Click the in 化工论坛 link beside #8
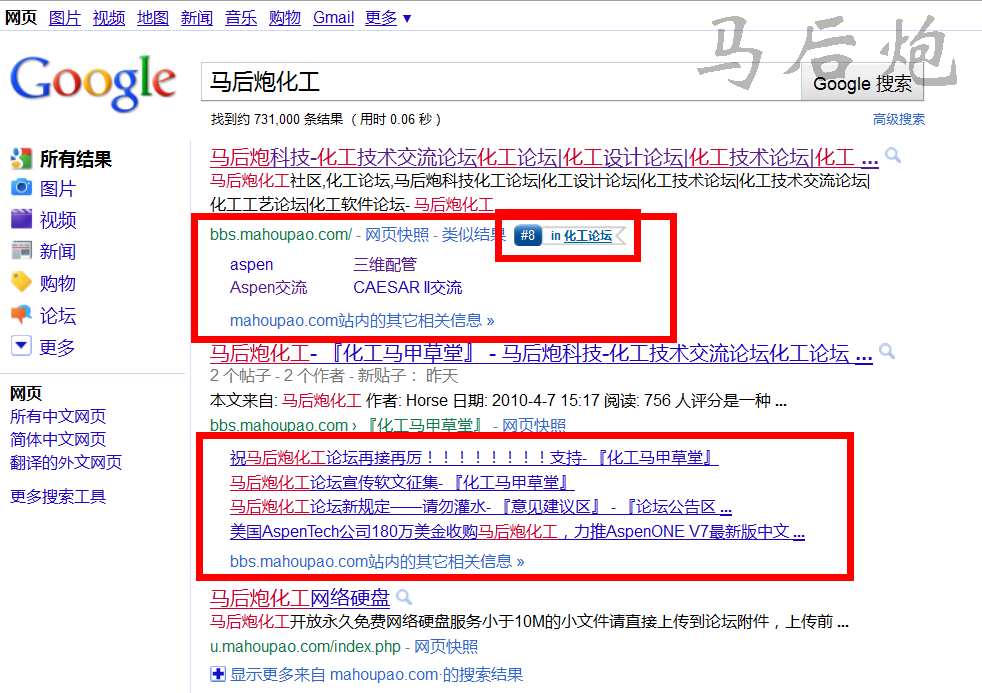The height and width of the screenshot is (693, 982). pyautogui.click(x=581, y=236)
